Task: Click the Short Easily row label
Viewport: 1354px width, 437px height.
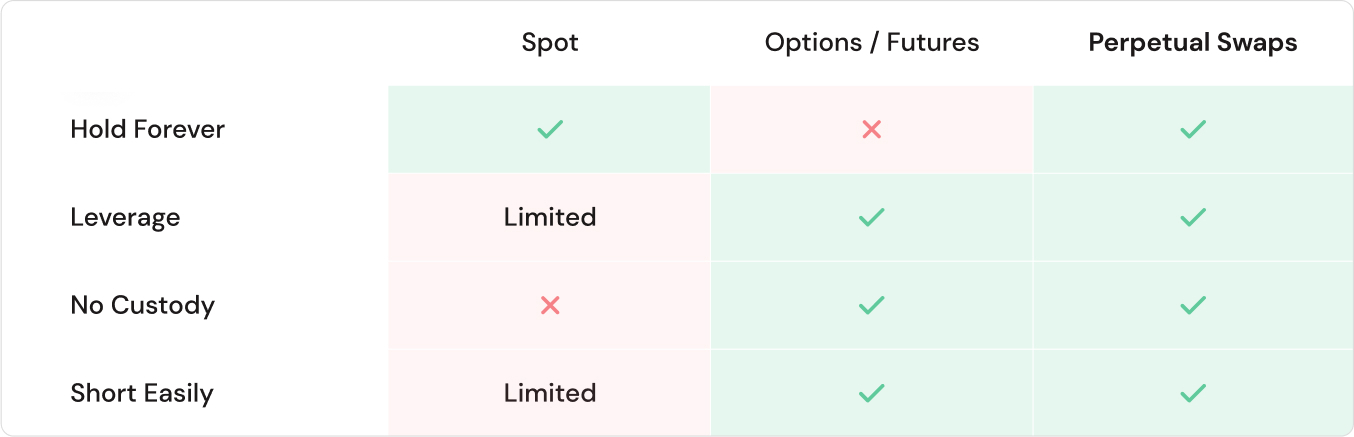Action: [141, 393]
